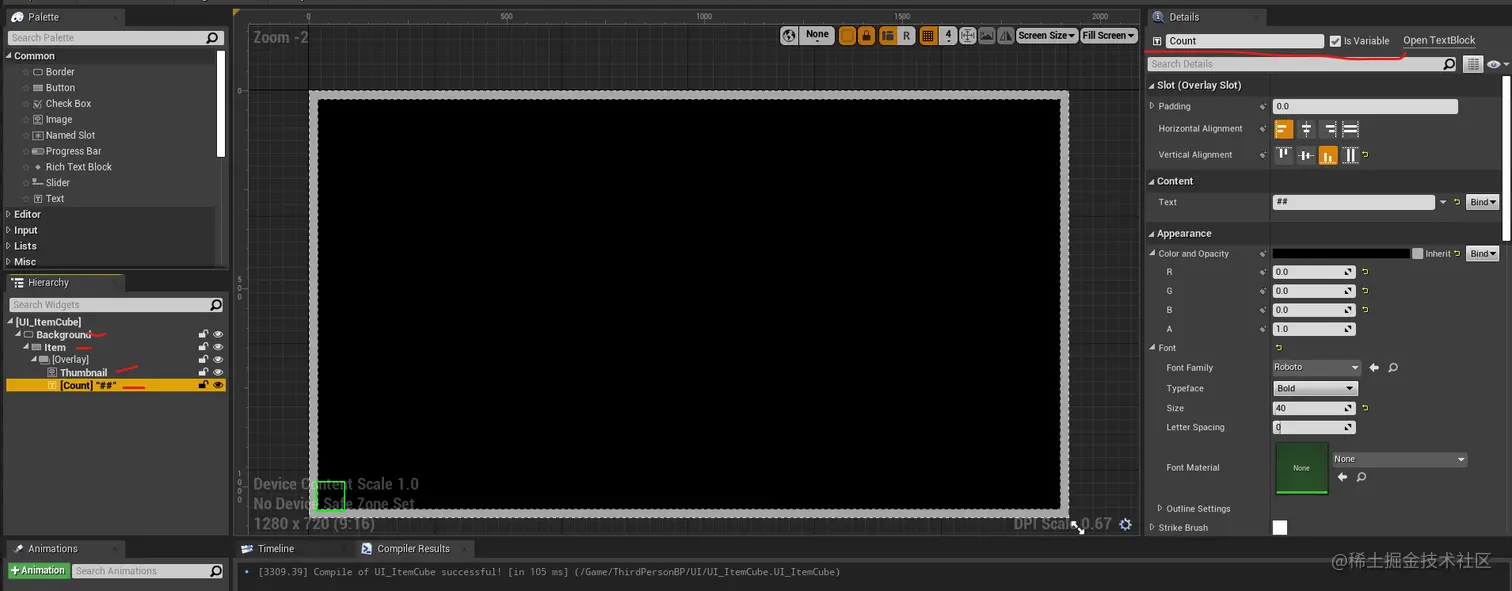1512x591 pixels.
Task: Open the localization globe preview icon
Action: [x=789, y=35]
